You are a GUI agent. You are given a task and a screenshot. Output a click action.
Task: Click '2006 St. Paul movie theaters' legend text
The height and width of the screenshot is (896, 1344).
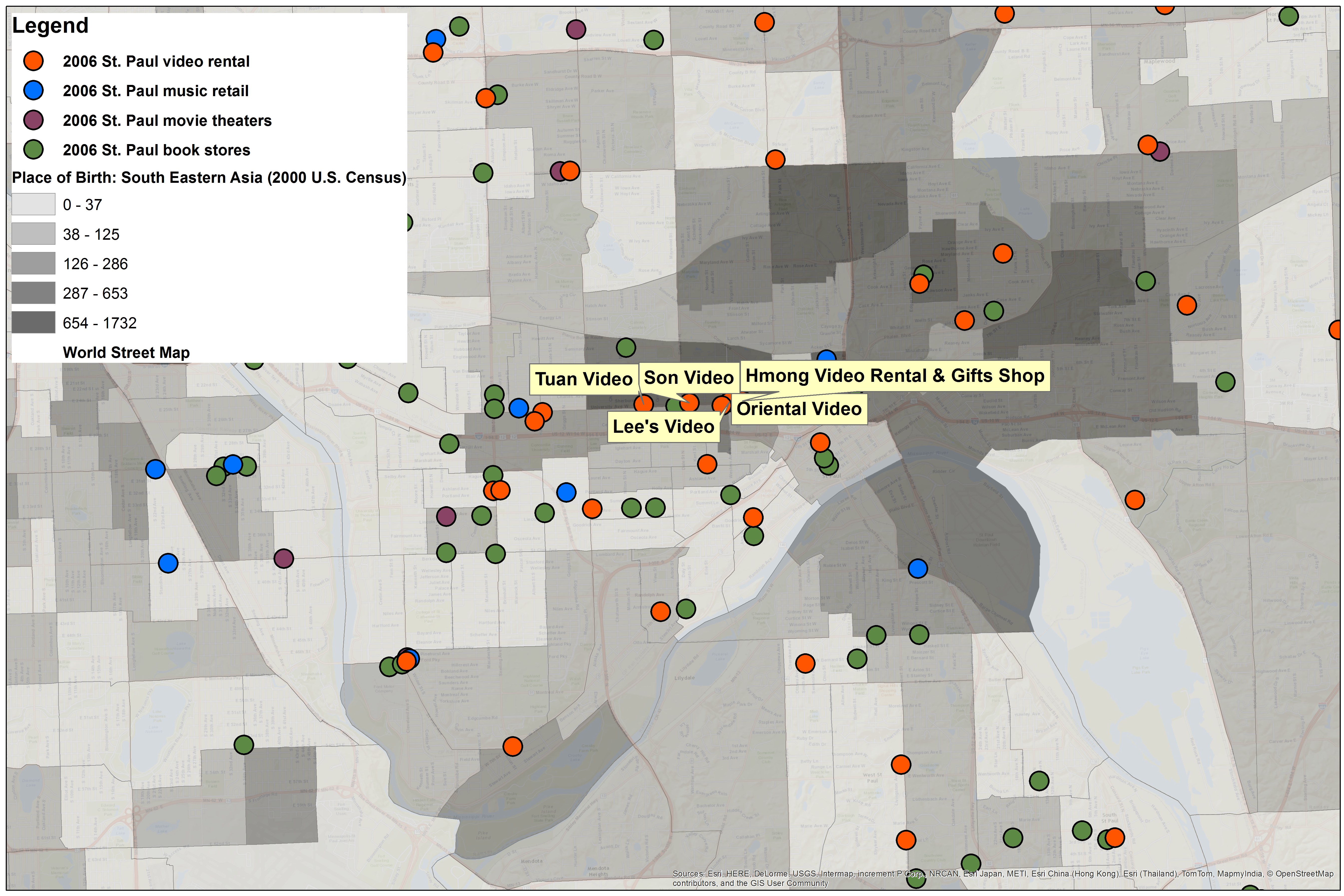(167, 121)
